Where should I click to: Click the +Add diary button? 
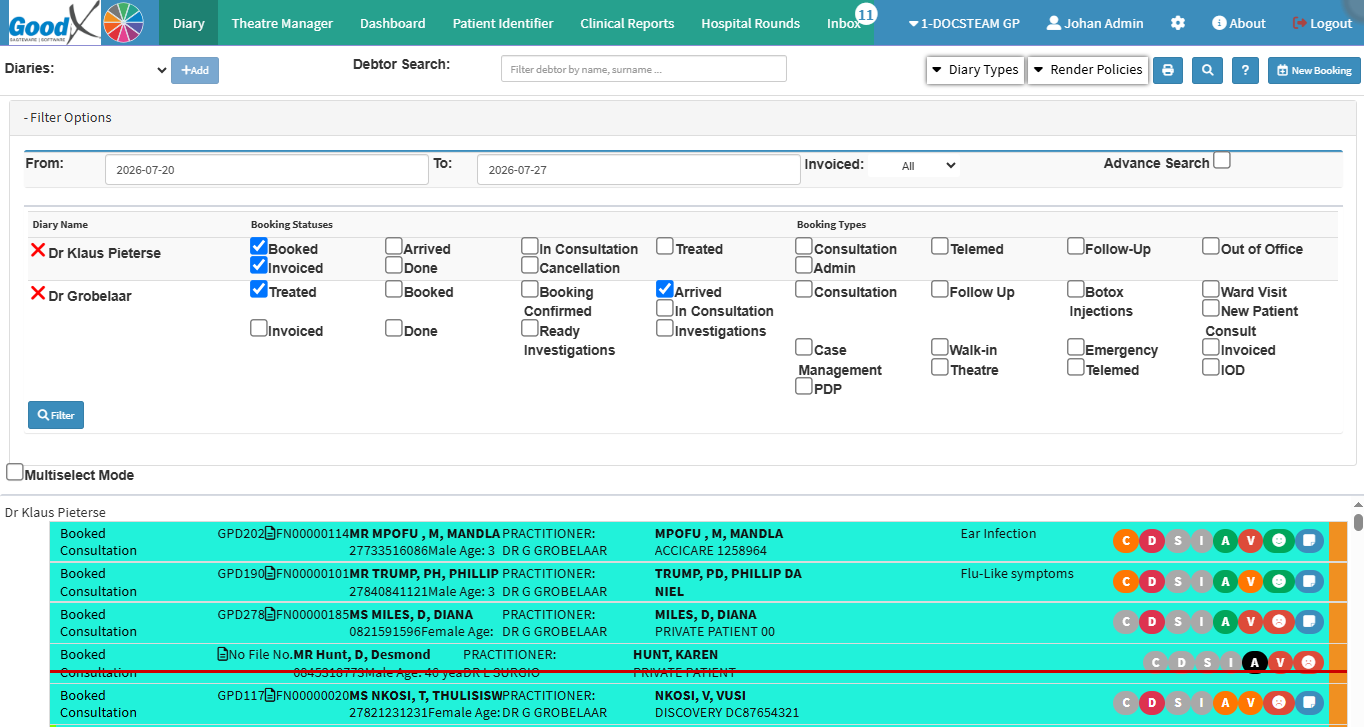[195, 70]
